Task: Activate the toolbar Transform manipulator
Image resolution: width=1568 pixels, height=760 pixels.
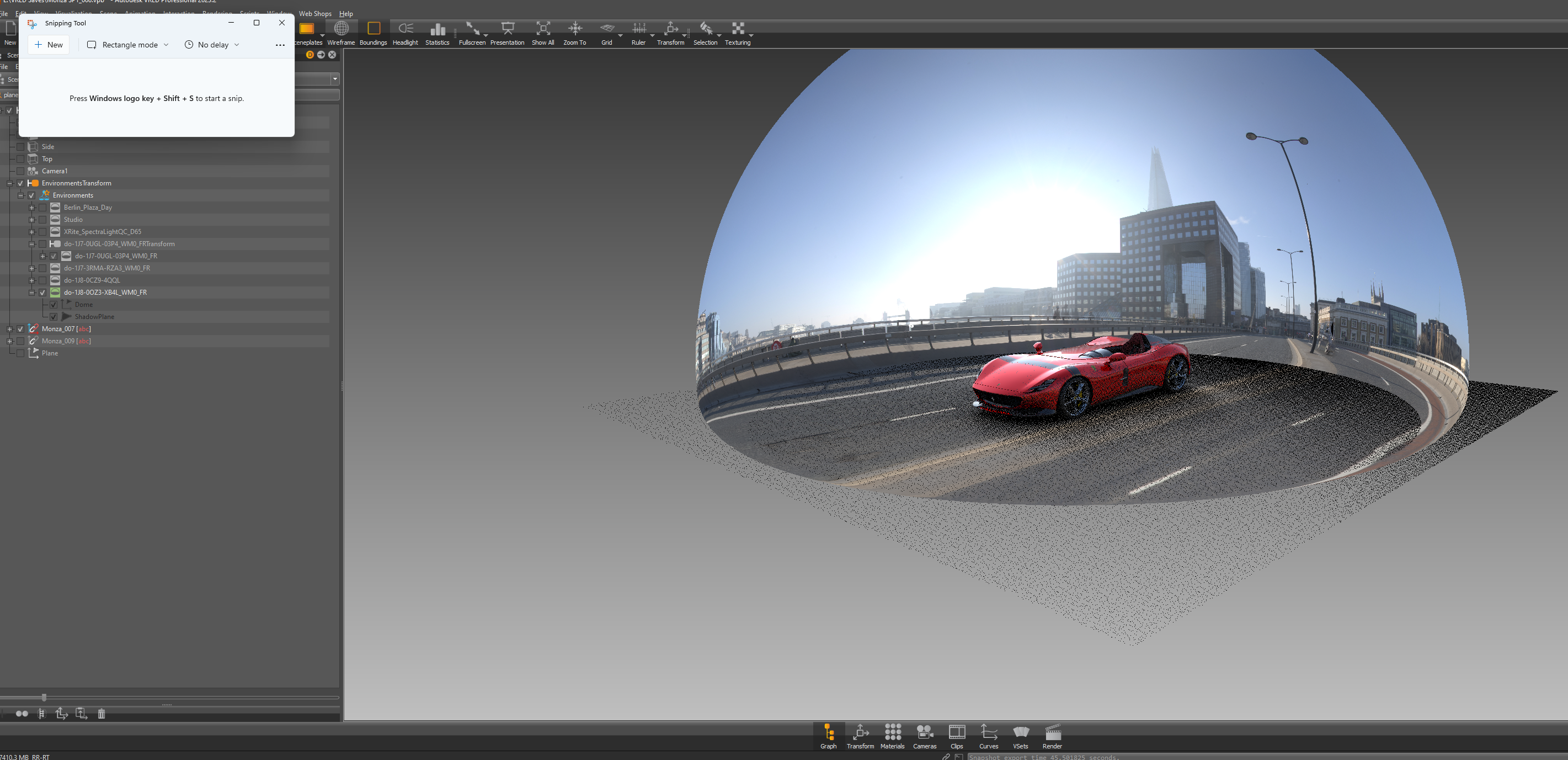Action: point(670,34)
